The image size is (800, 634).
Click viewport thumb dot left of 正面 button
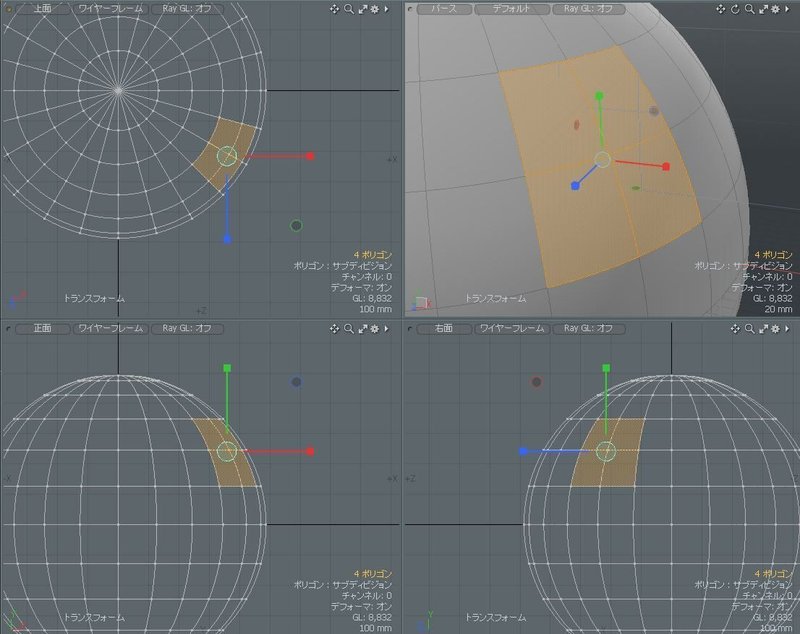click(x=8, y=329)
